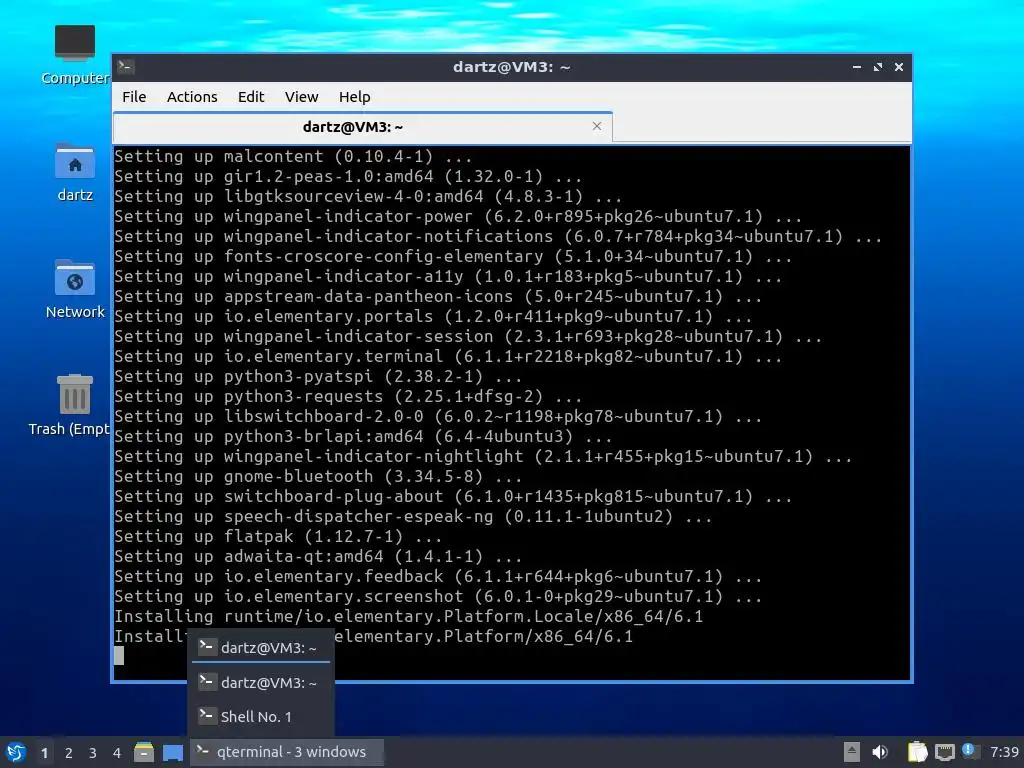The image size is (1024, 768).
Task: Open the removable media eject tray icon
Action: [x=851, y=752]
